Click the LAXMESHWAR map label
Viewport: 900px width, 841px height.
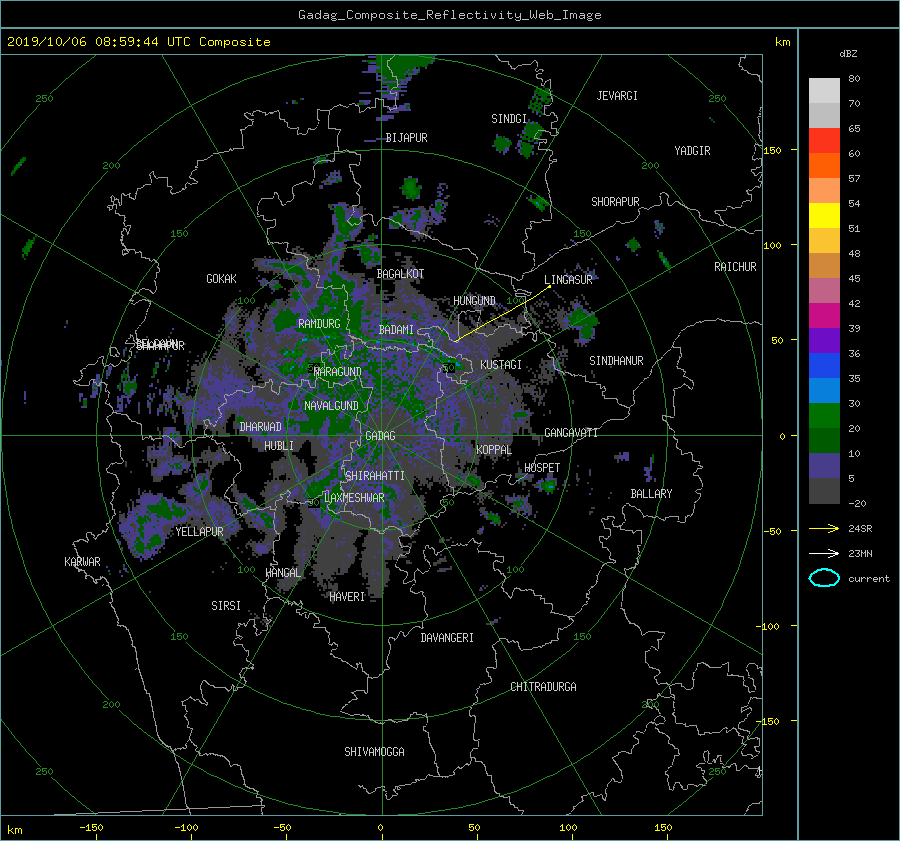click(354, 498)
